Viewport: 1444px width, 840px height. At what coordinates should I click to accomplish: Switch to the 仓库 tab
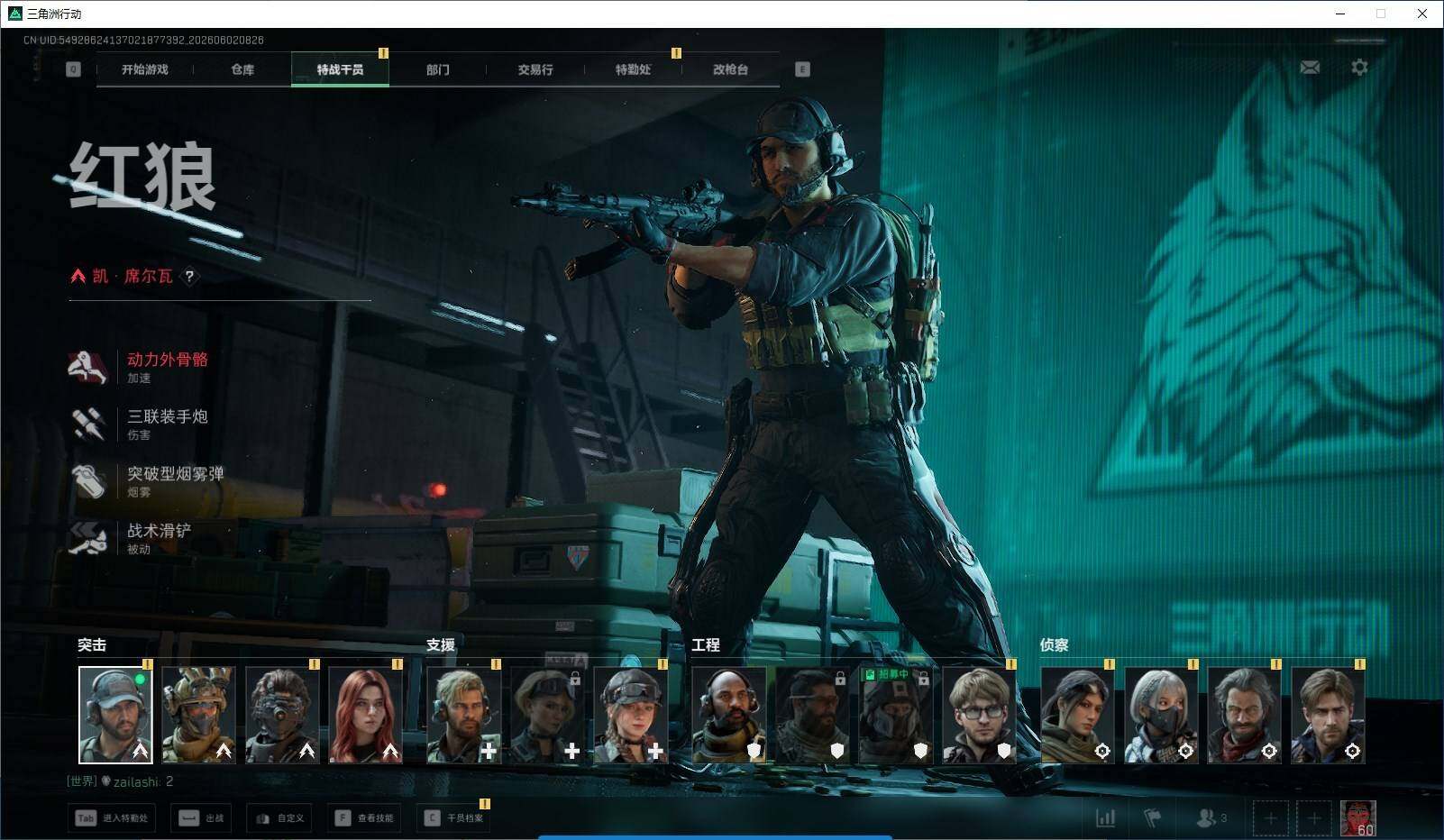pos(242,69)
